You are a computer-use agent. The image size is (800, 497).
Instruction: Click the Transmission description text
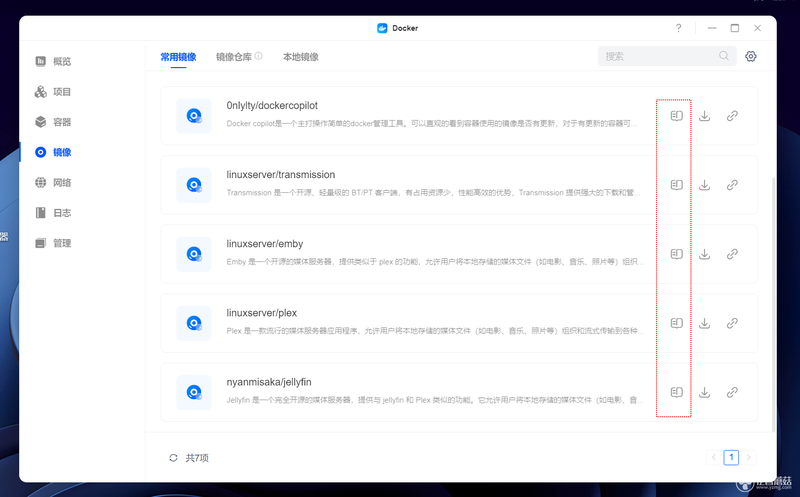pyautogui.click(x=433, y=192)
